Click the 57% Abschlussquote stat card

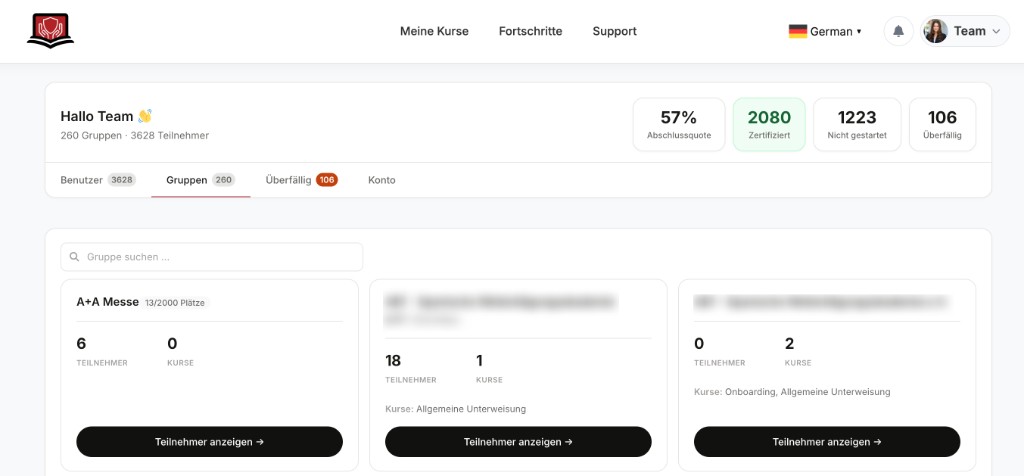coord(679,125)
